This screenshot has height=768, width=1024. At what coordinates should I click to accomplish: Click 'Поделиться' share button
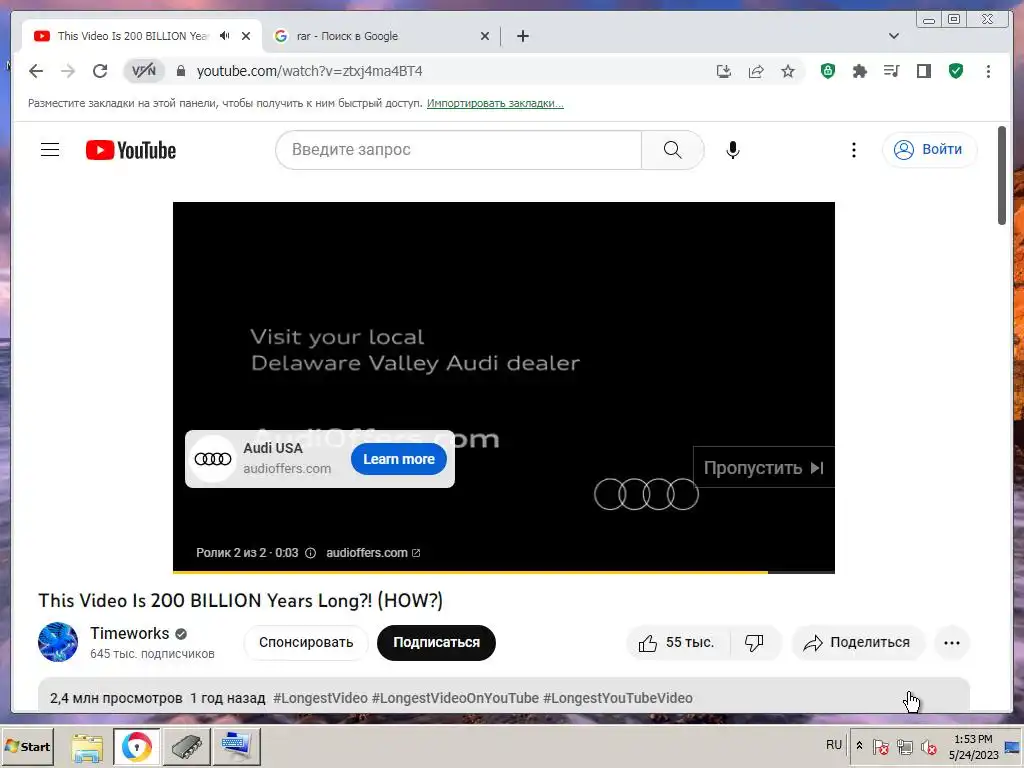(858, 643)
